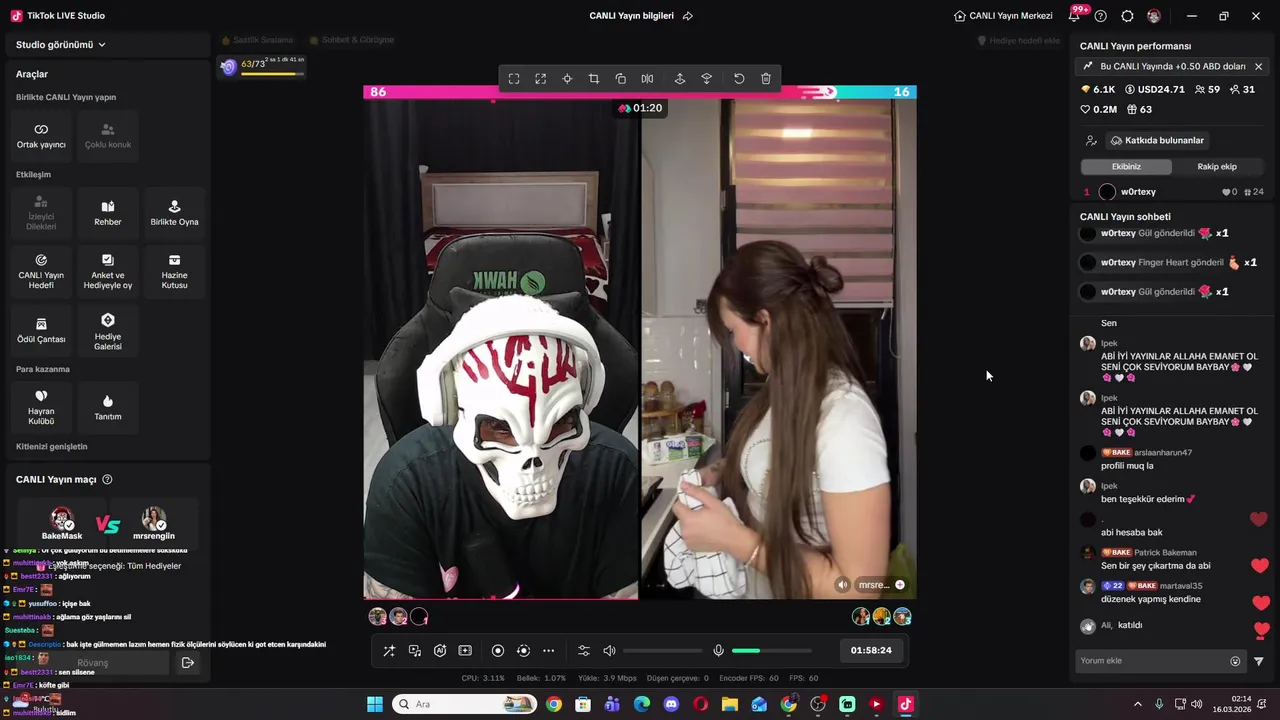The height and width of the screenshot is (720, 1280).
Task: Mute the microphone icon
Action: (718, 651)
